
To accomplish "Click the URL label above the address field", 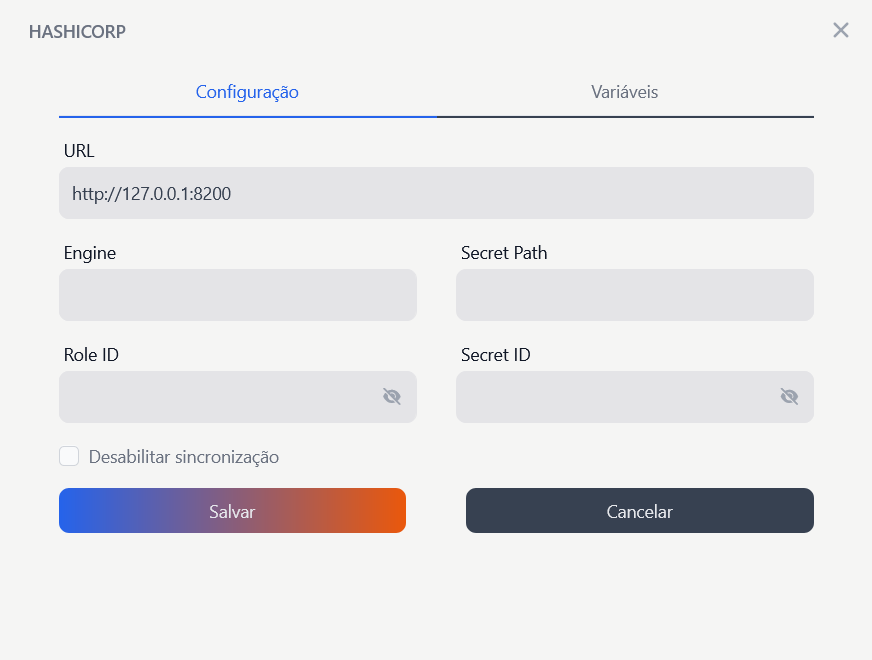I will tap(79, 151).
